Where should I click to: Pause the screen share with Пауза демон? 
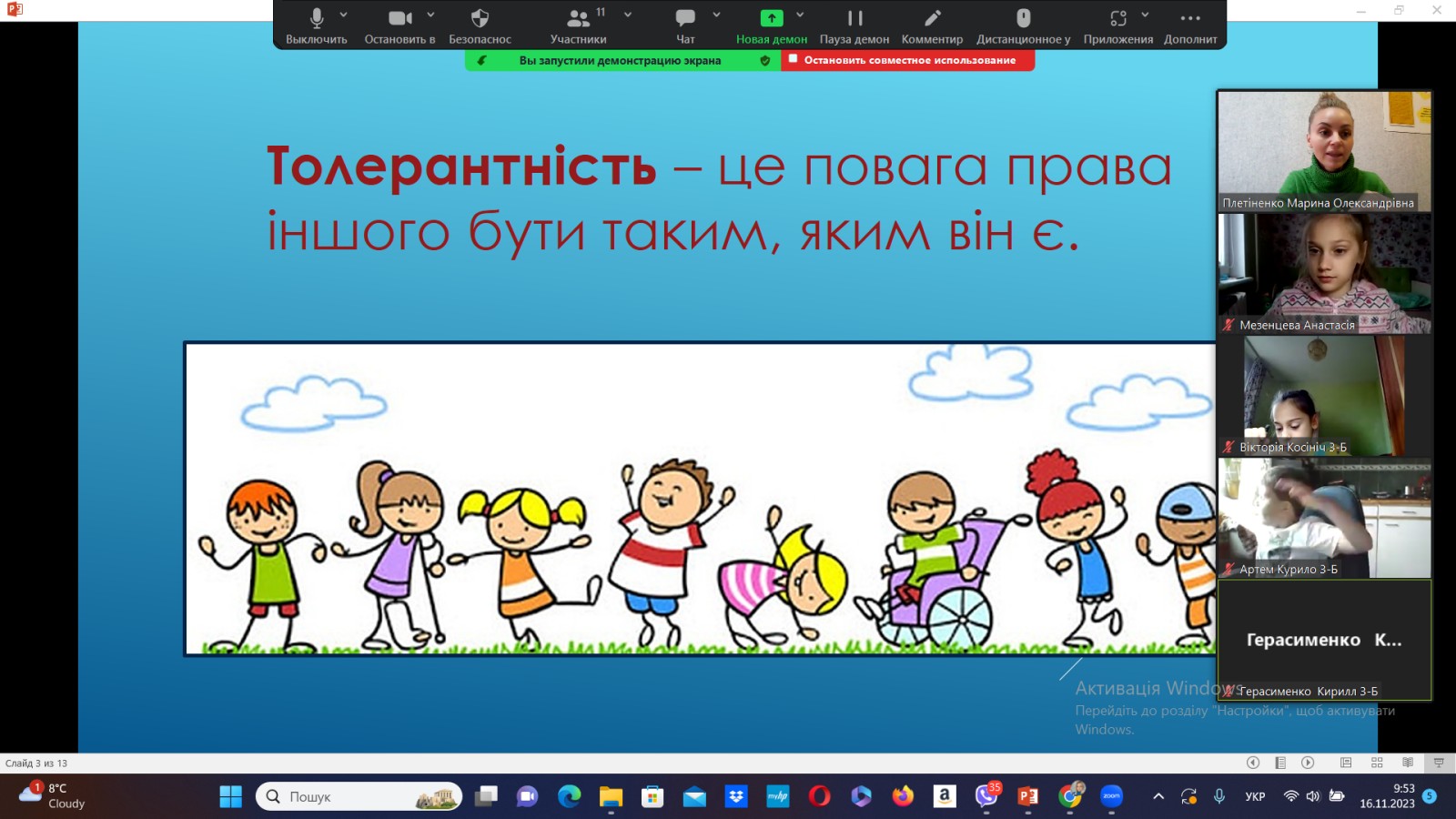(x=854, y=25)
